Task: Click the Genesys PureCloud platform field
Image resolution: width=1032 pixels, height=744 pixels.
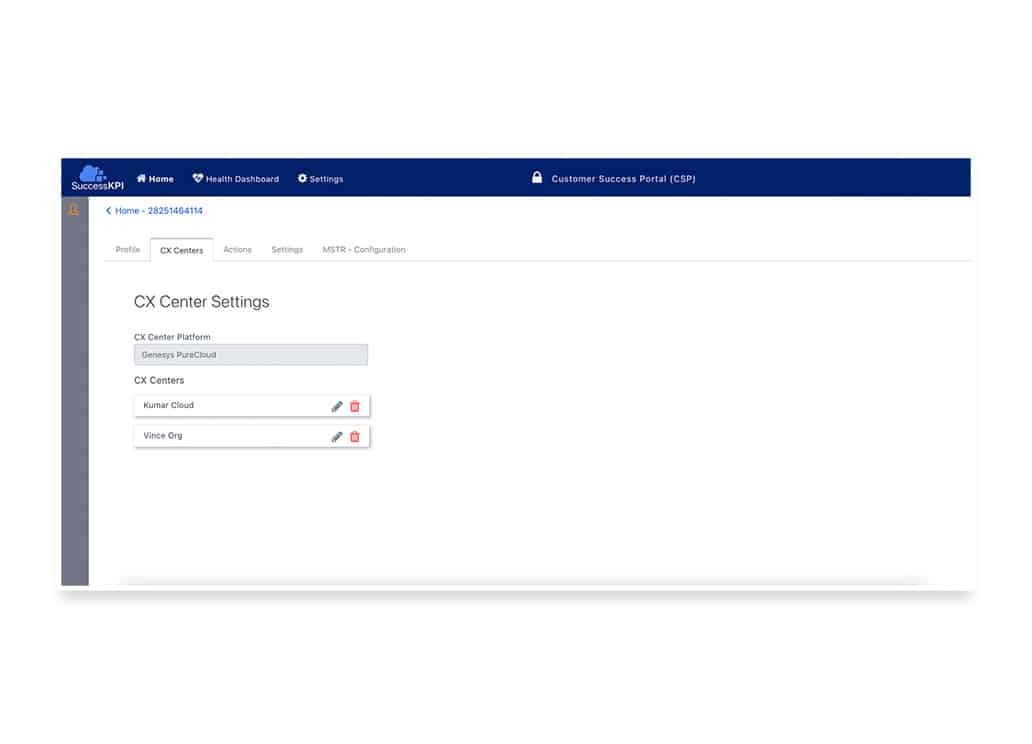Action: 250,355
